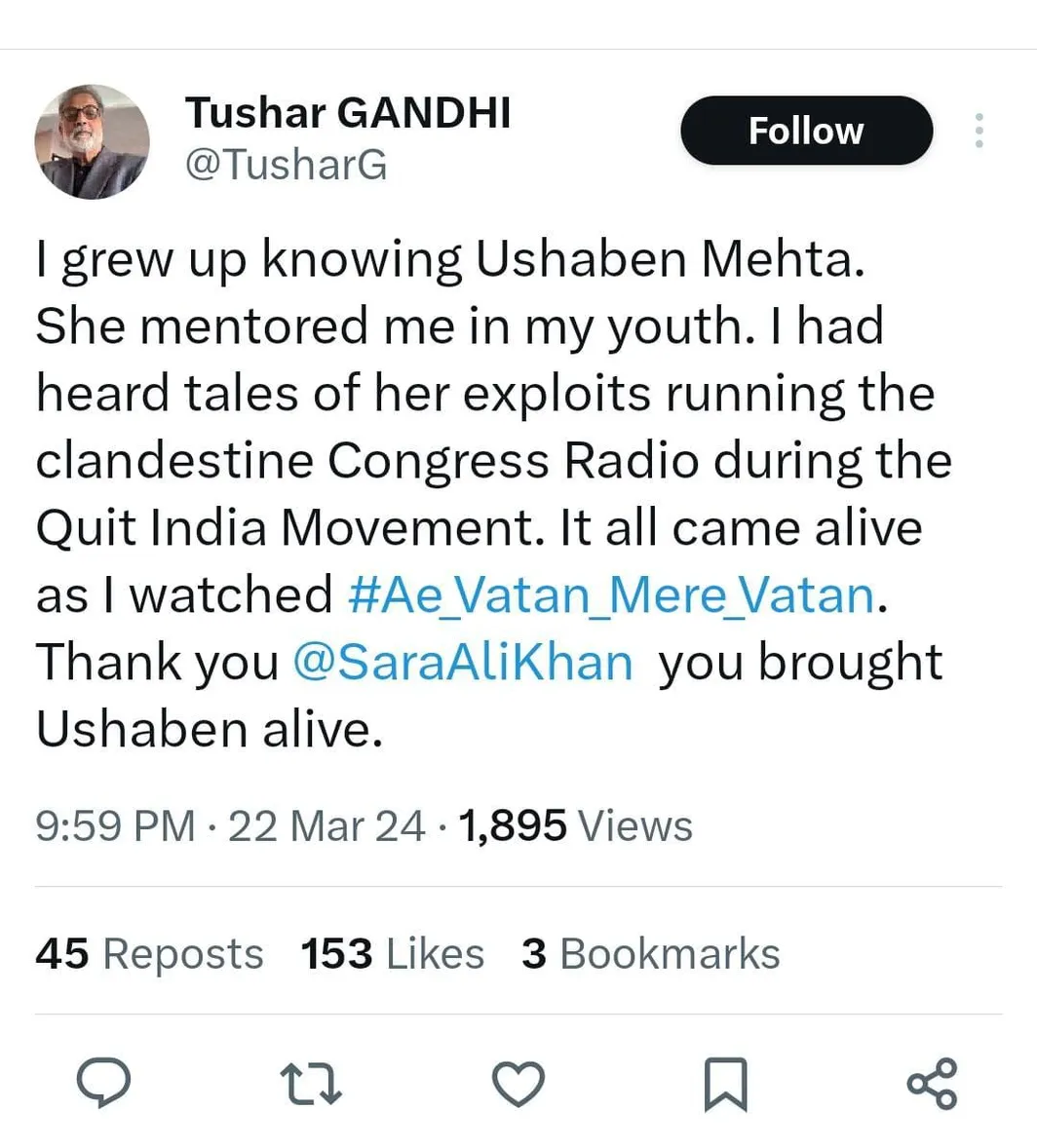Show the 45 Reposts list
Screen dimensions: 1037x1148
149,954
